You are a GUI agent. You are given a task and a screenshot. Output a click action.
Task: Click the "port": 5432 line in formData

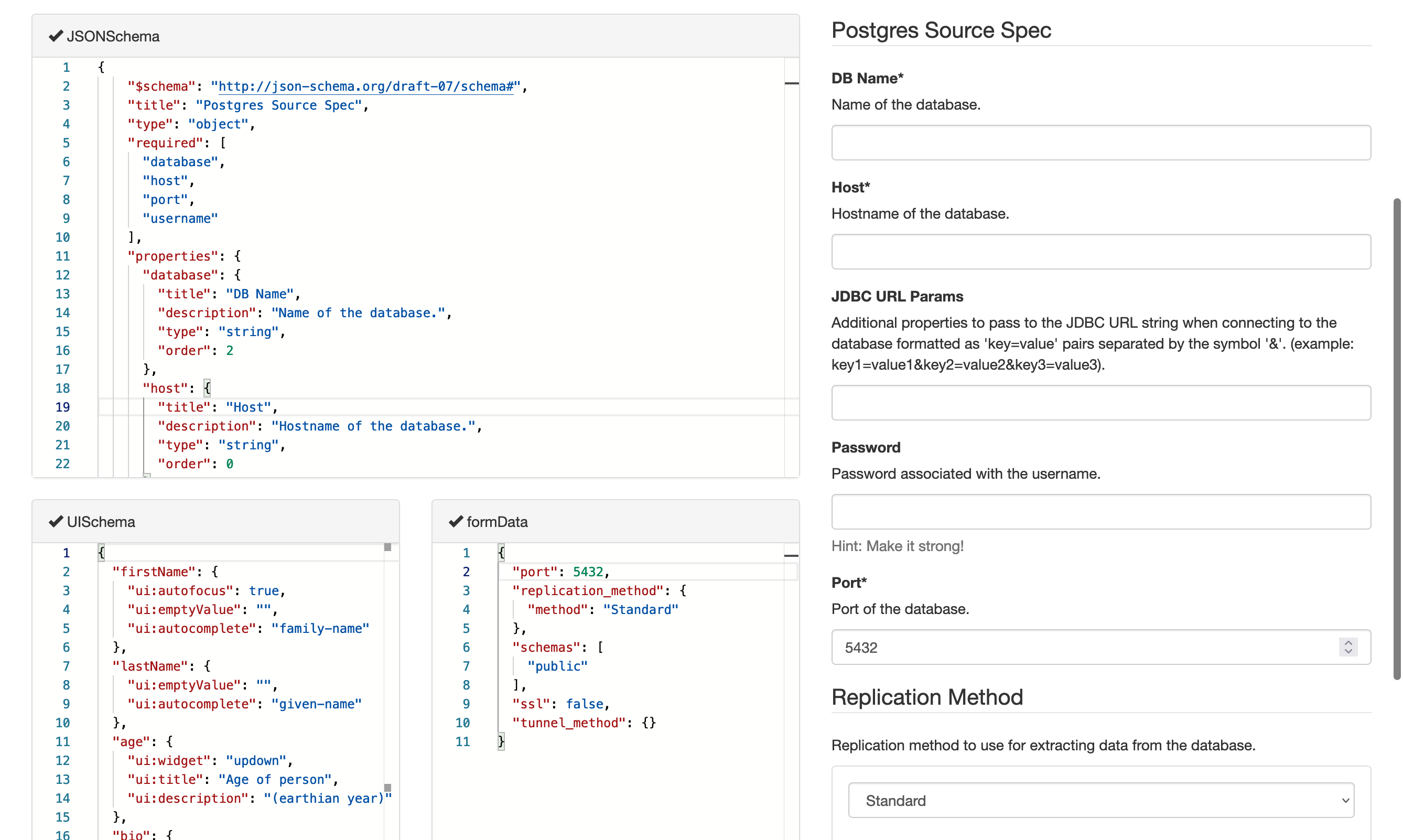click(560, 572)
